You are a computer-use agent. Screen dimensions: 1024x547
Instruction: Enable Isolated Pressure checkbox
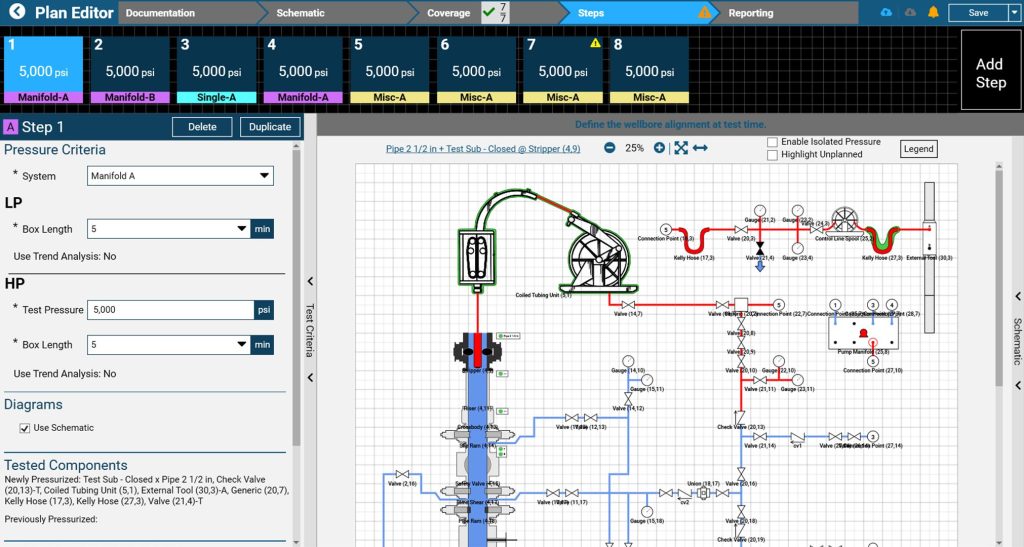click(773, 142)
